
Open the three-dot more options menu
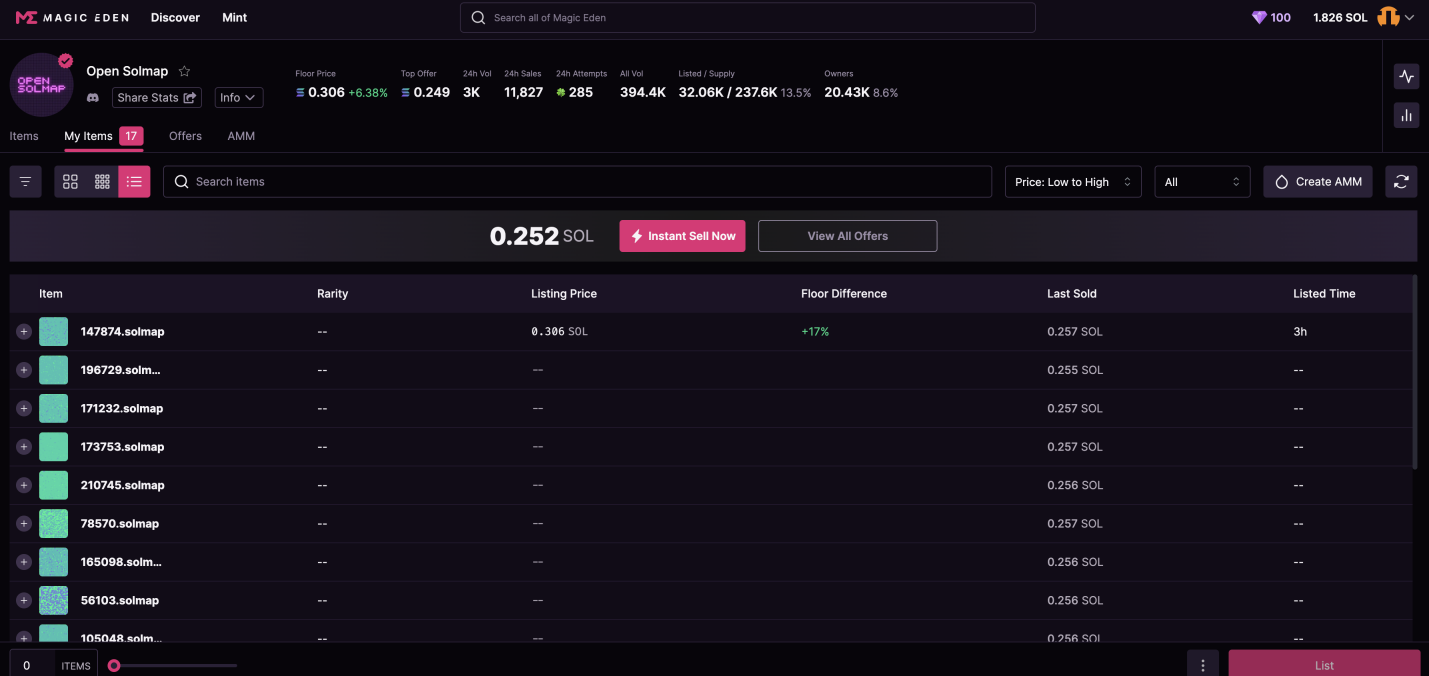point(1202,665)
